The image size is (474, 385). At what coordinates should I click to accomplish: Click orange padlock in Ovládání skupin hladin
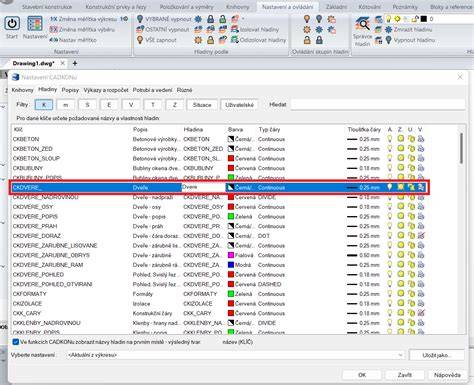point(307,40)
